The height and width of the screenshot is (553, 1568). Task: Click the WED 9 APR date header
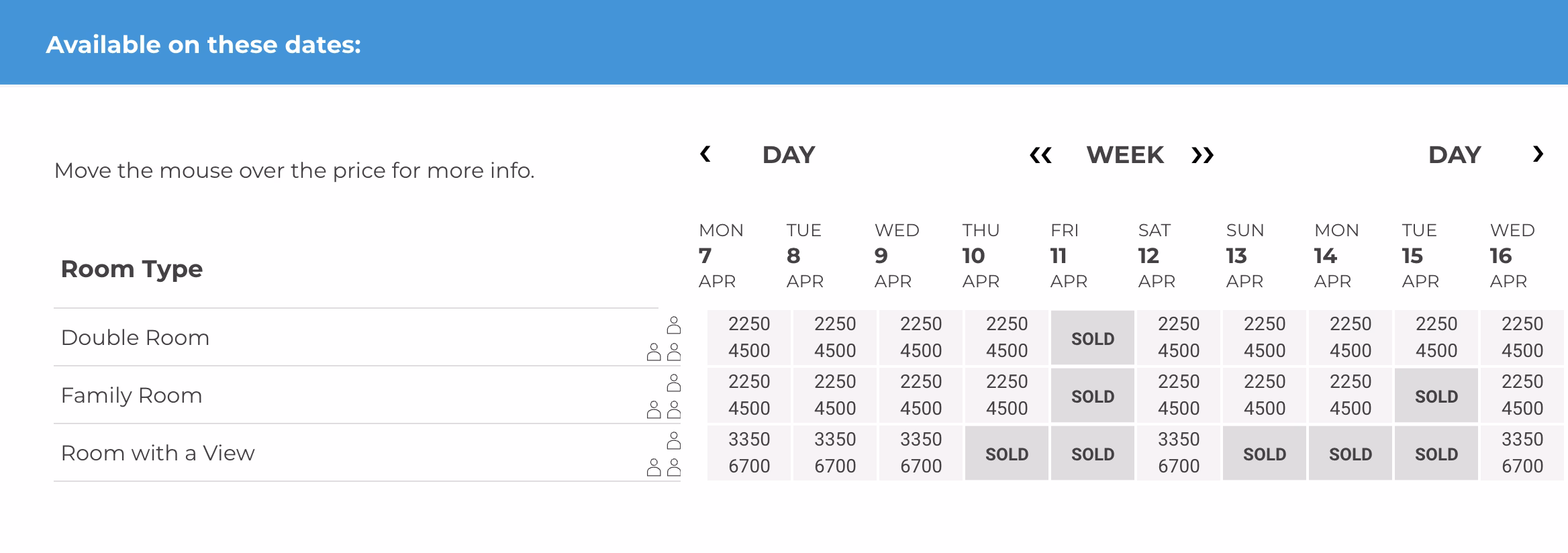pos(897,256)
